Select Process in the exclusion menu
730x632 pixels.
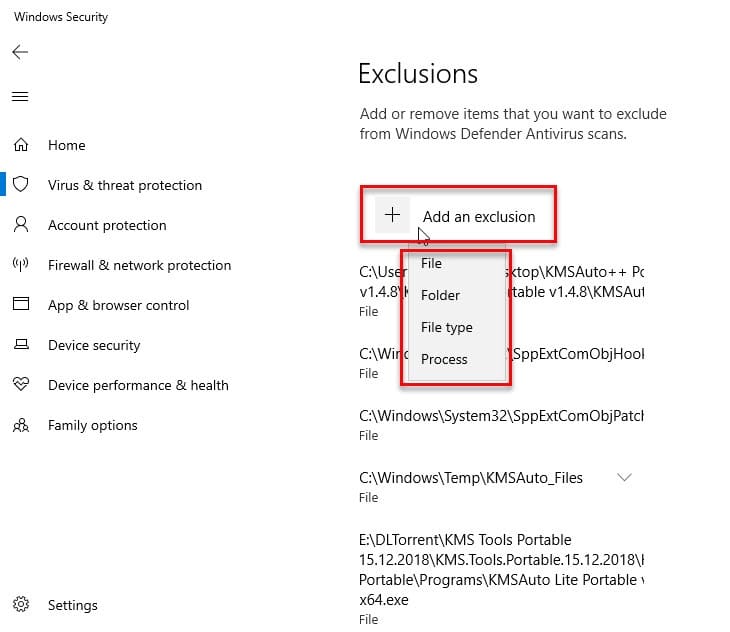pyautogui.click(x=444, y=359)
